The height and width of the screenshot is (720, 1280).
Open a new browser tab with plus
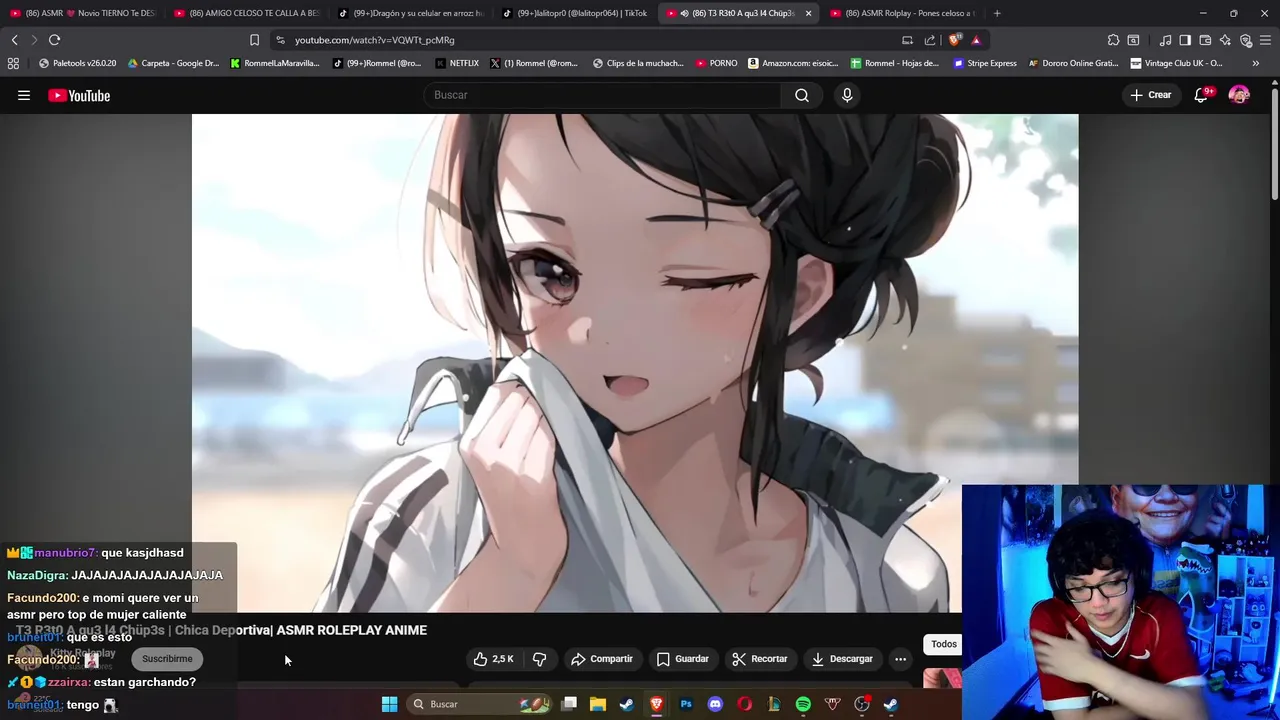997,13
